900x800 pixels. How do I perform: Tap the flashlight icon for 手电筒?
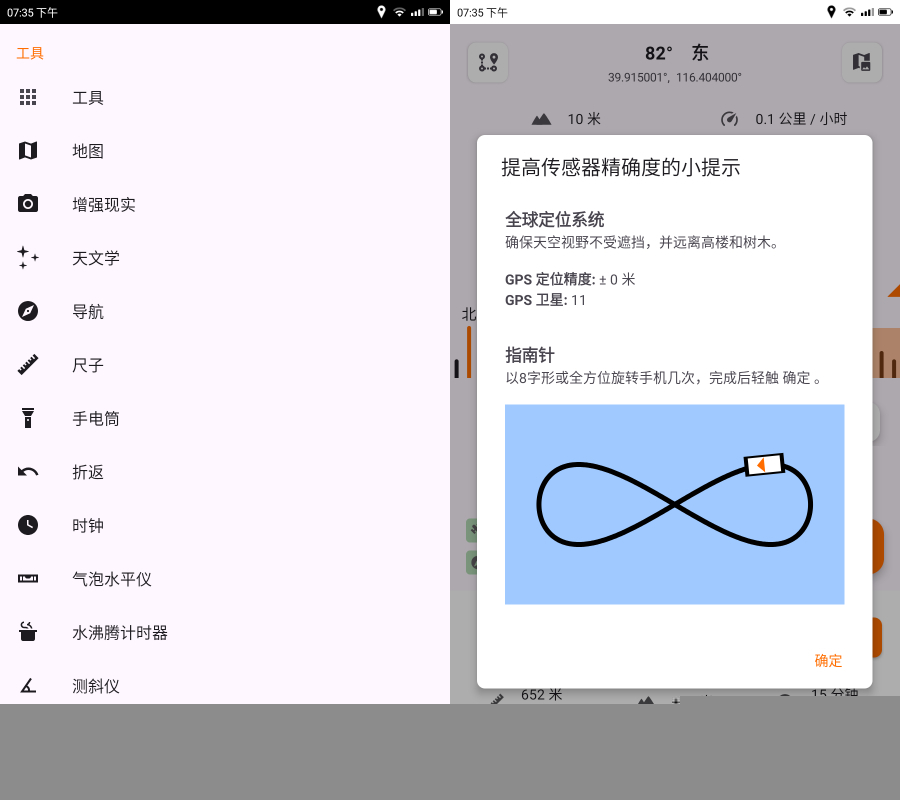coord(28,418)
